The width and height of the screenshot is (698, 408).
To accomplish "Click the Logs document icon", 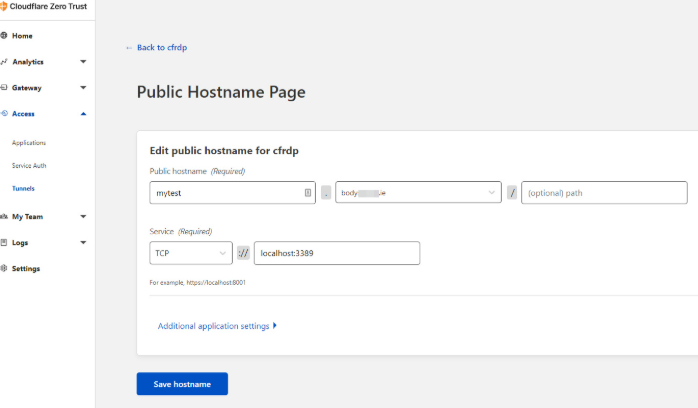I will pos(4,242).
